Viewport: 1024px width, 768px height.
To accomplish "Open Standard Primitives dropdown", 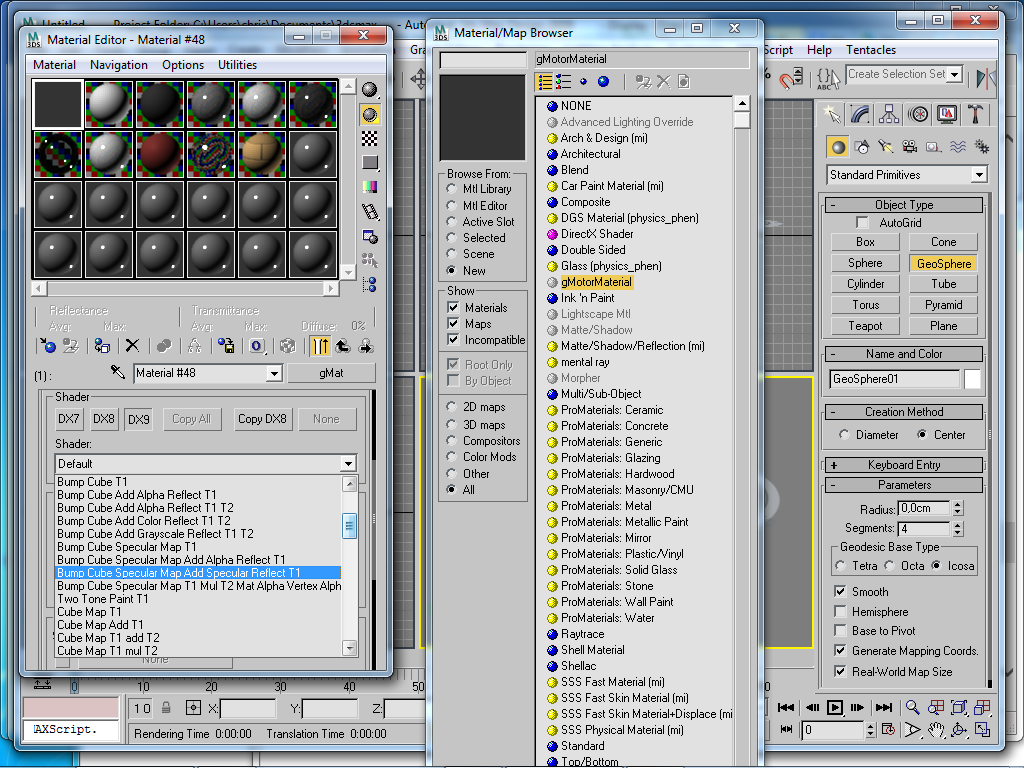I will [978, 175].
